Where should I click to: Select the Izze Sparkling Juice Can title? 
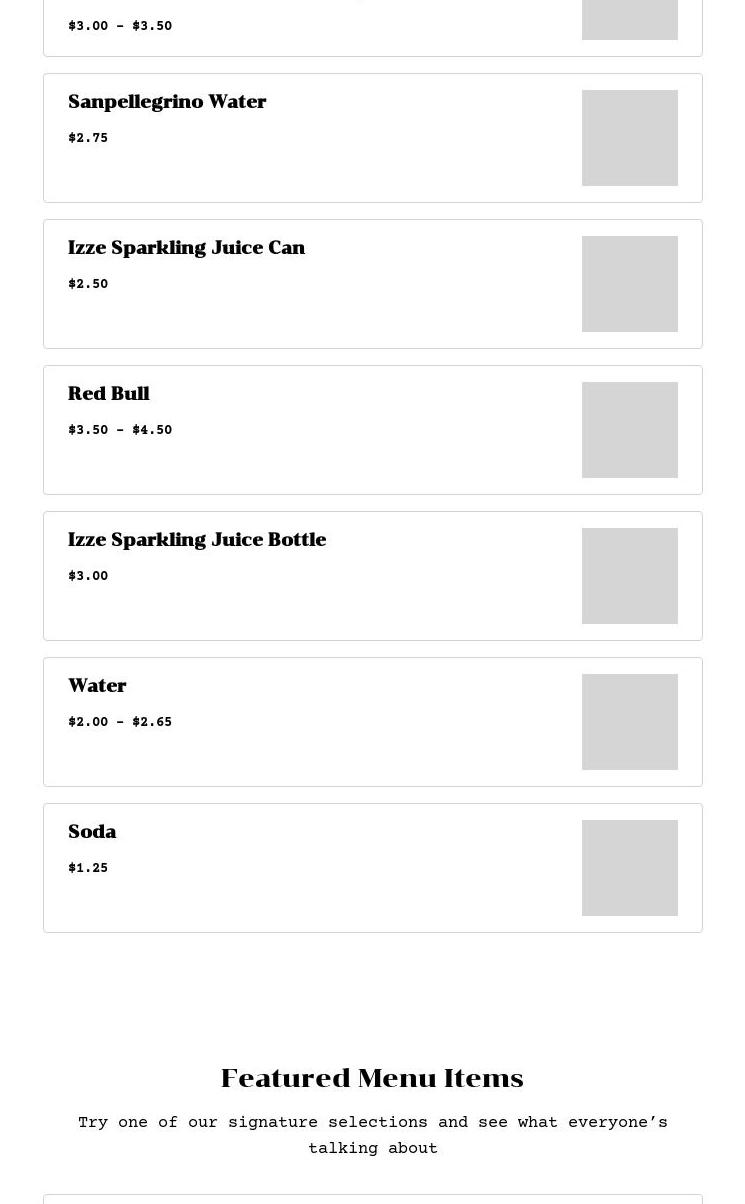[x=186, y=248]
